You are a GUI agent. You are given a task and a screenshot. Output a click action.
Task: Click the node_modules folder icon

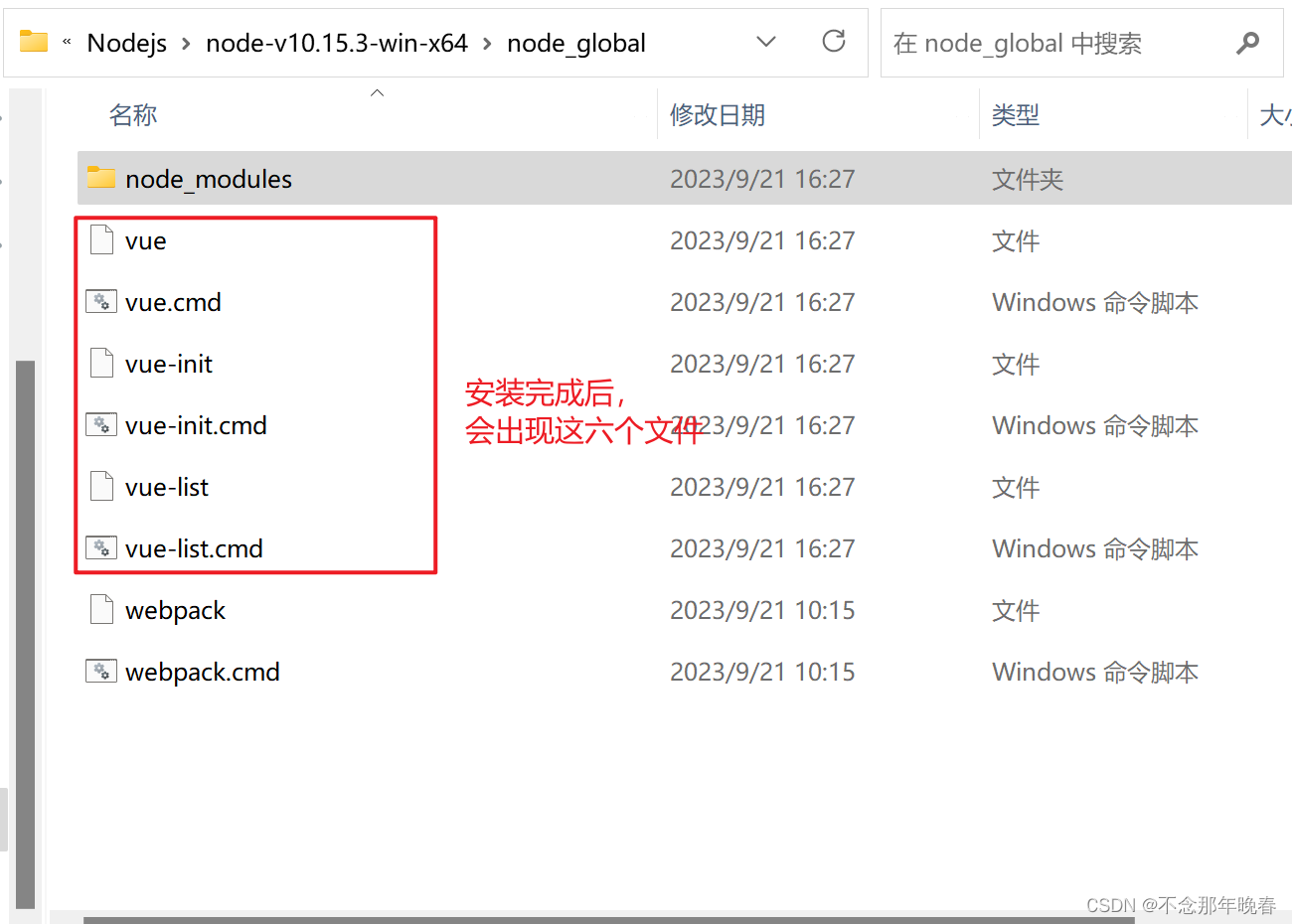pyautogui.click(x=101, y=178)
